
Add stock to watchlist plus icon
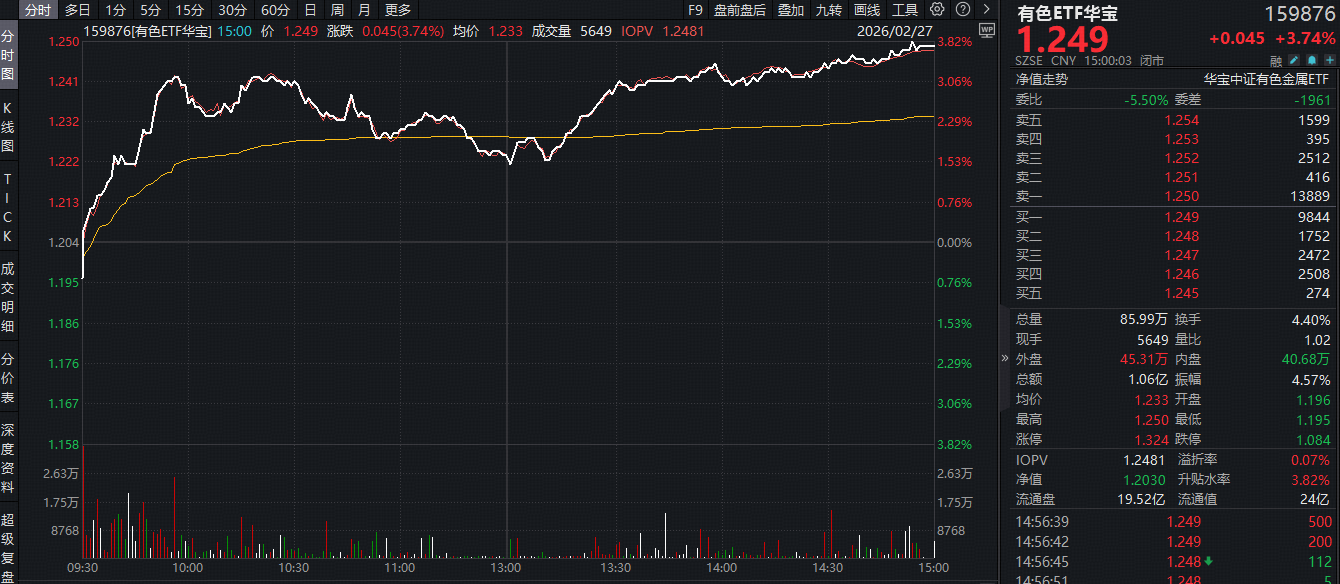tap(1329, 61)
